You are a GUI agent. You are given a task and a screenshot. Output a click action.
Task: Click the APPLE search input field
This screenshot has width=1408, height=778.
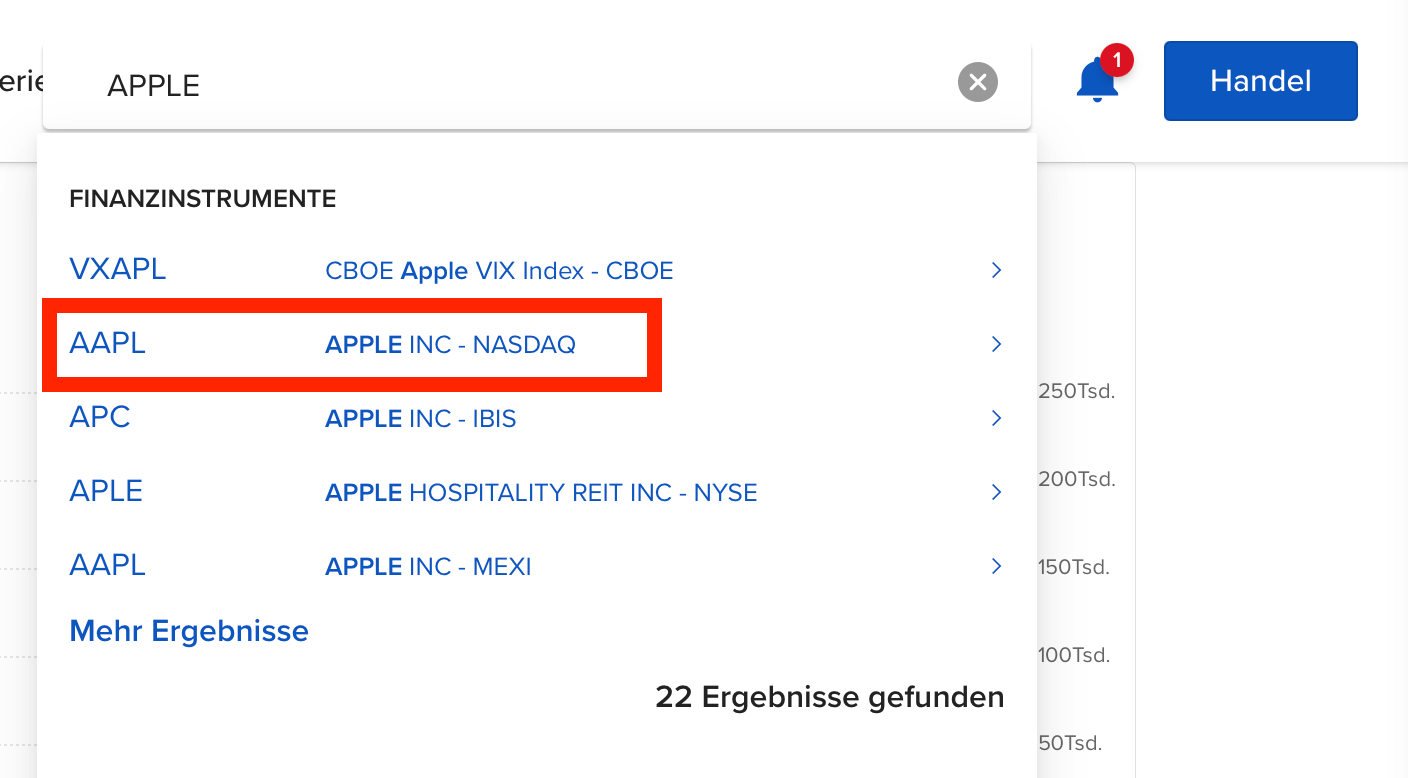(x=400, y=84)
